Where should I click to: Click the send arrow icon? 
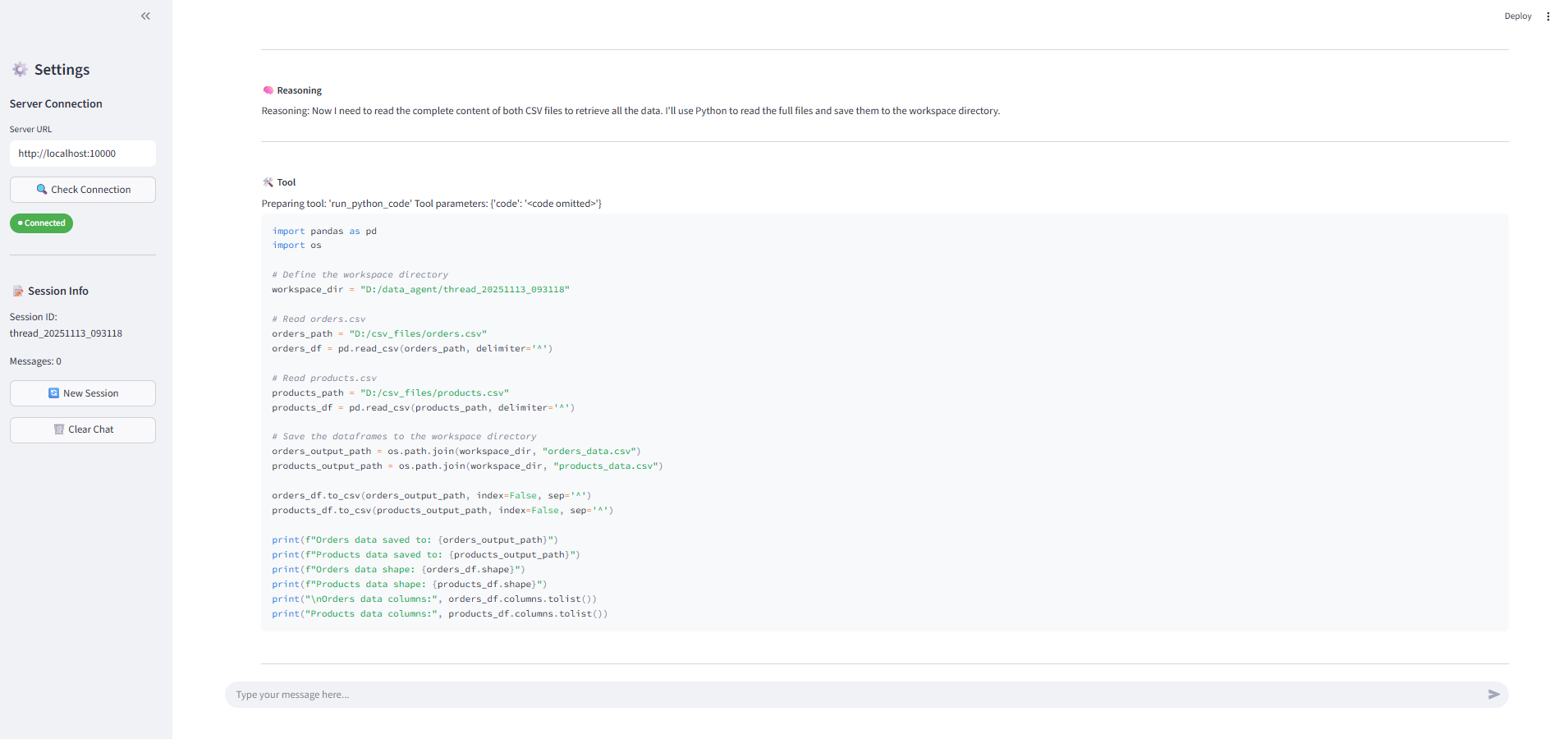pos(1494,695)
